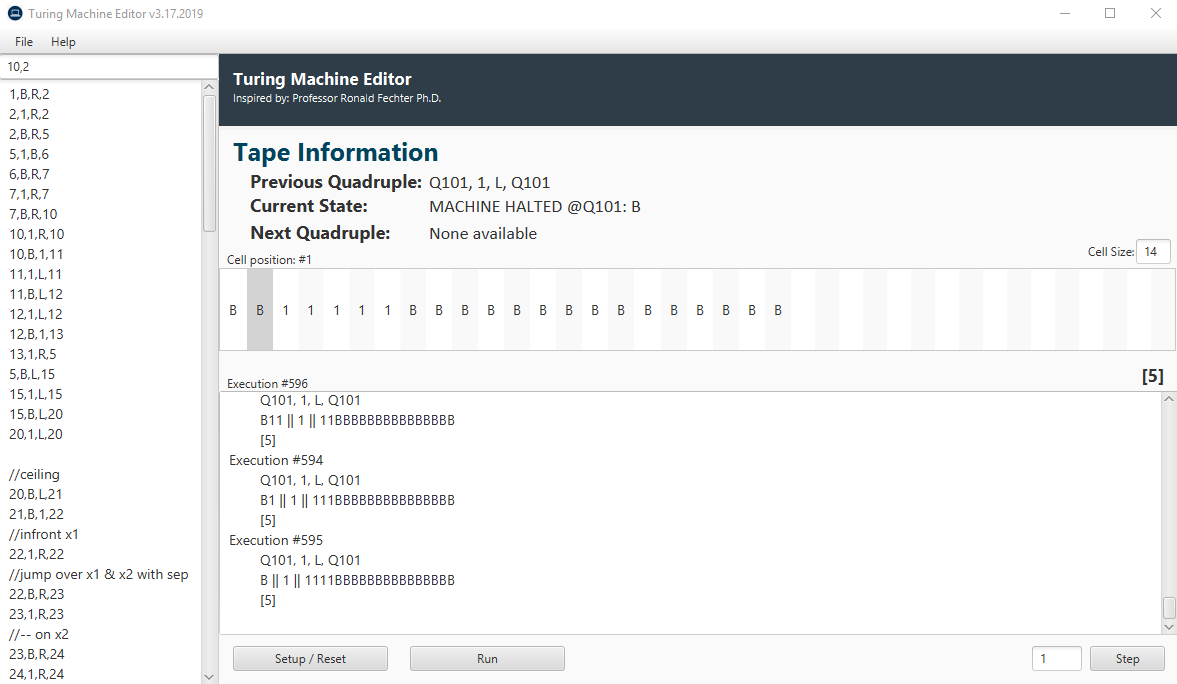1177x684 pixels.
Task: Click quadruple line 10,B,1,11
Action: coord(36,254)
